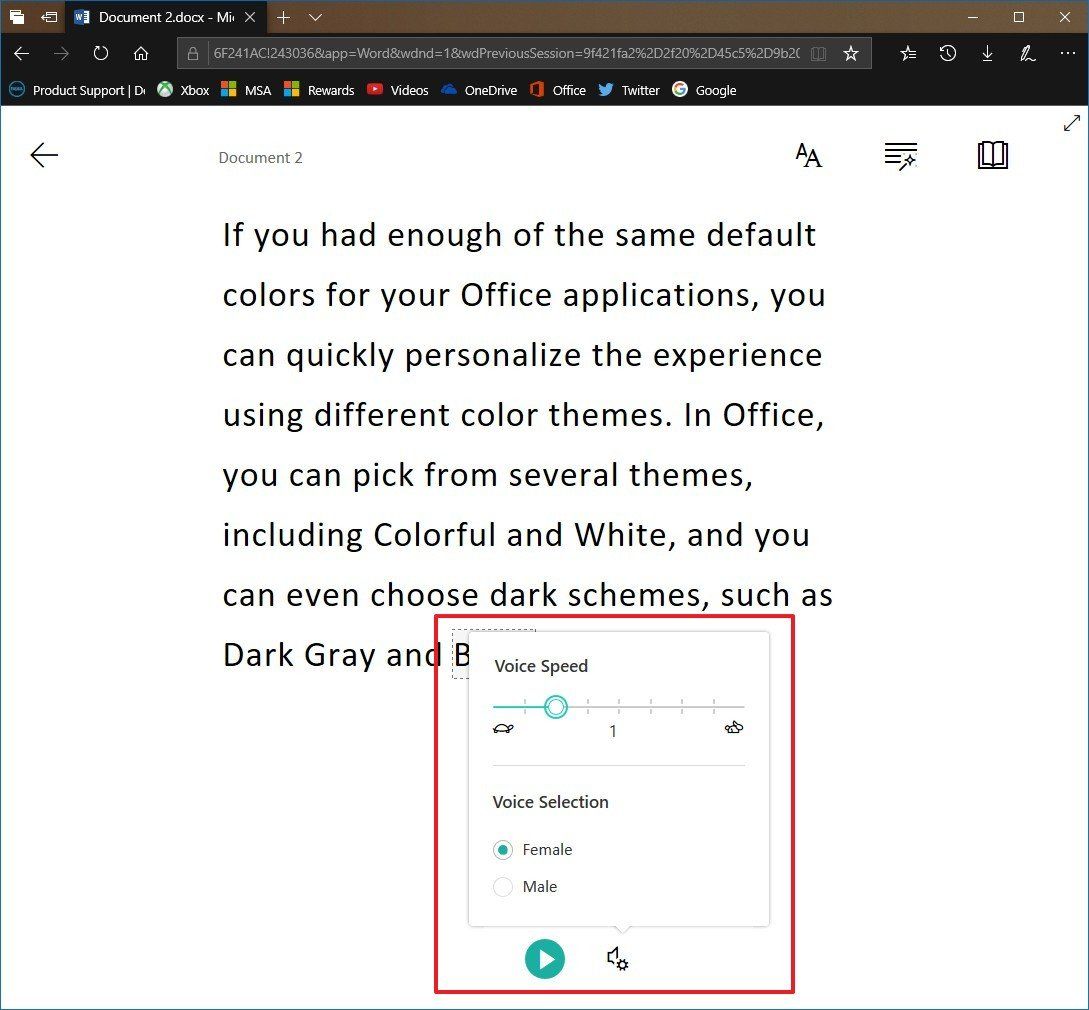Screen dimensions: 1089x1010
Task: Open Reading Preferences book icon
Action: click(x=992, y=155)
